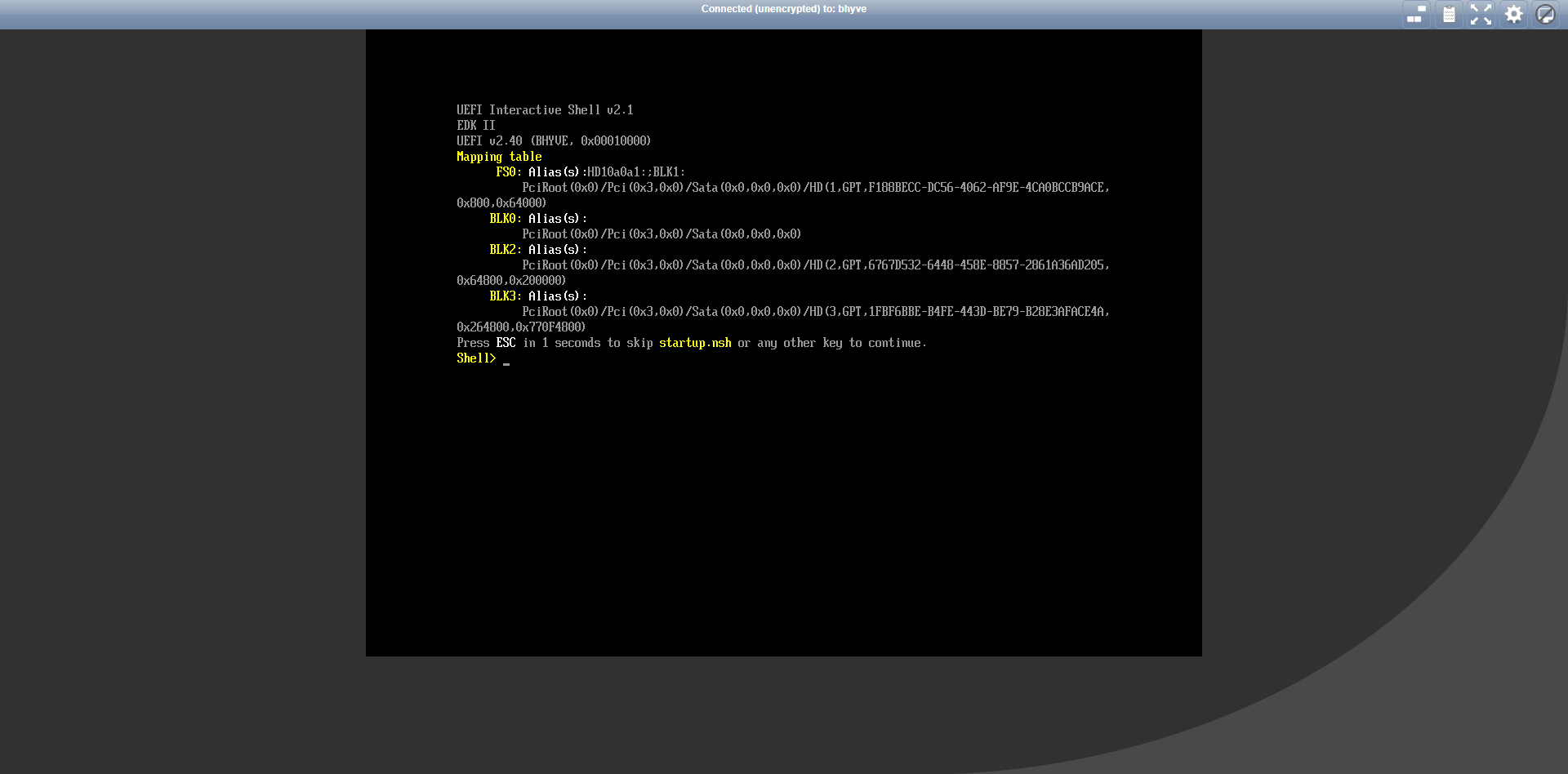Click the 'BLK3:' mapping label

tap(506, 296)
